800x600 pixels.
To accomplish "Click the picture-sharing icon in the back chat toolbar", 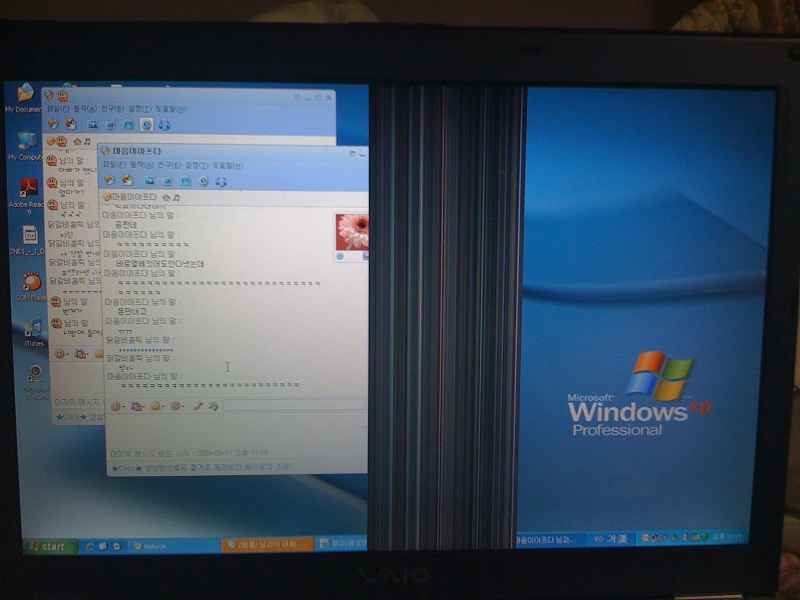I will coord(92,124).
